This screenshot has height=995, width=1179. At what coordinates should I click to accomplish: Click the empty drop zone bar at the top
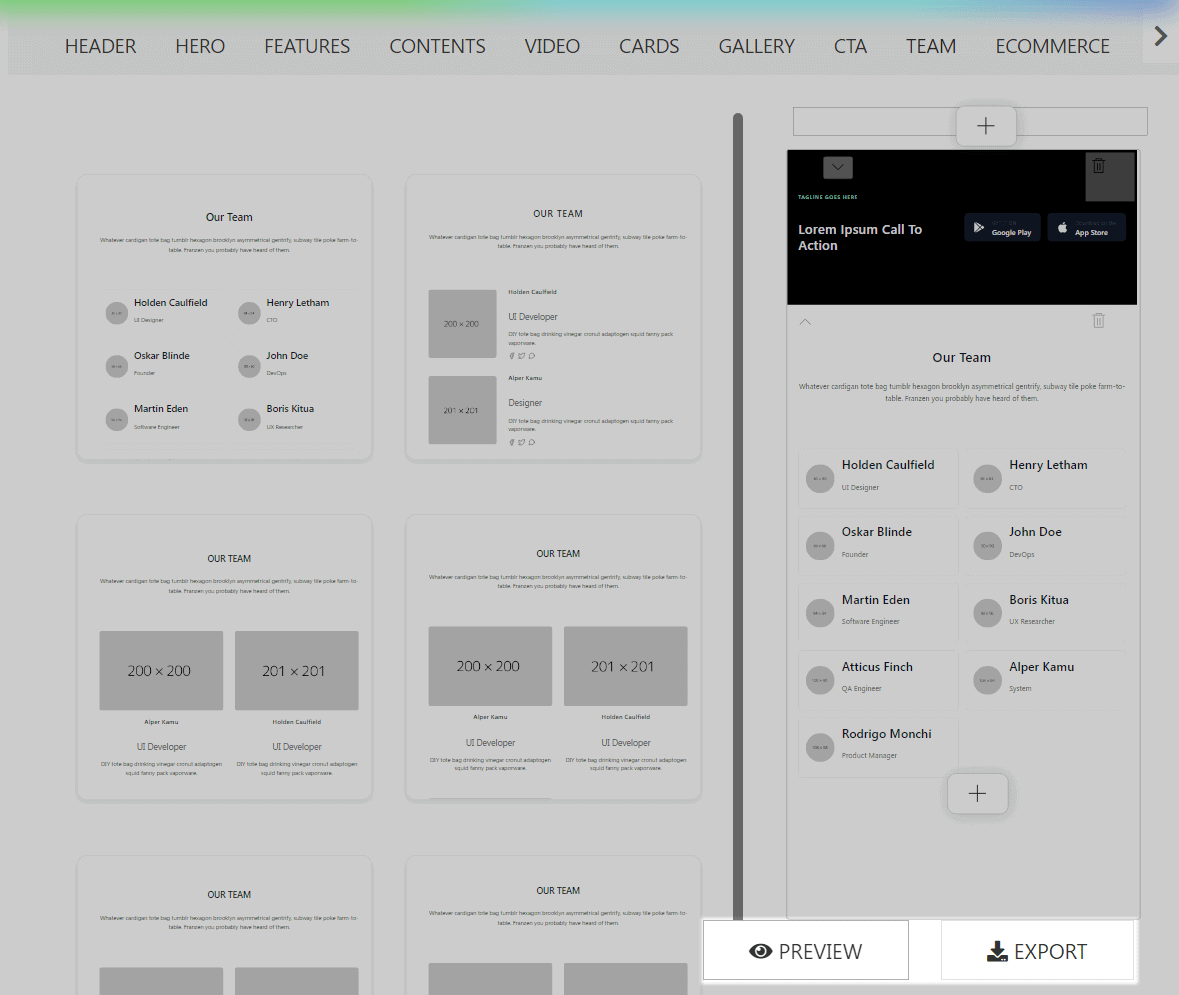coord(970,122)
